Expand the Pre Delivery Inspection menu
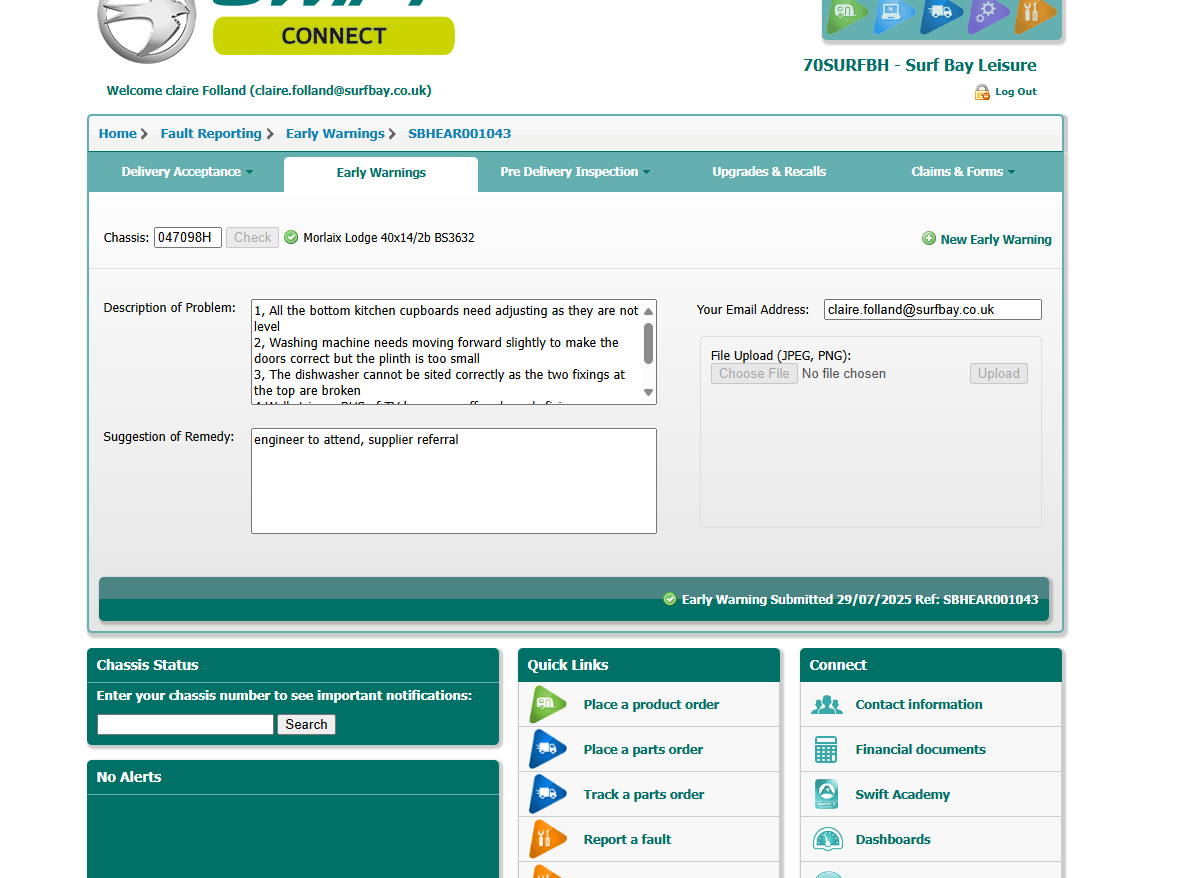1185x878 pixels. (575, 172)
